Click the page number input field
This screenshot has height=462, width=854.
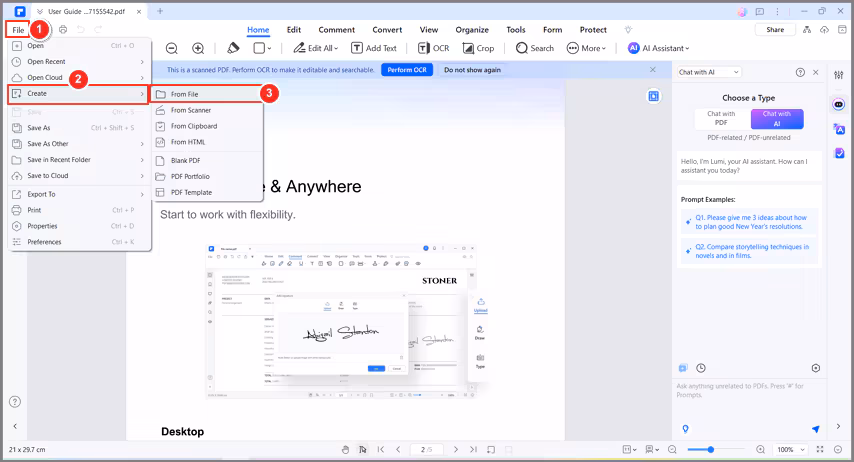426,450
